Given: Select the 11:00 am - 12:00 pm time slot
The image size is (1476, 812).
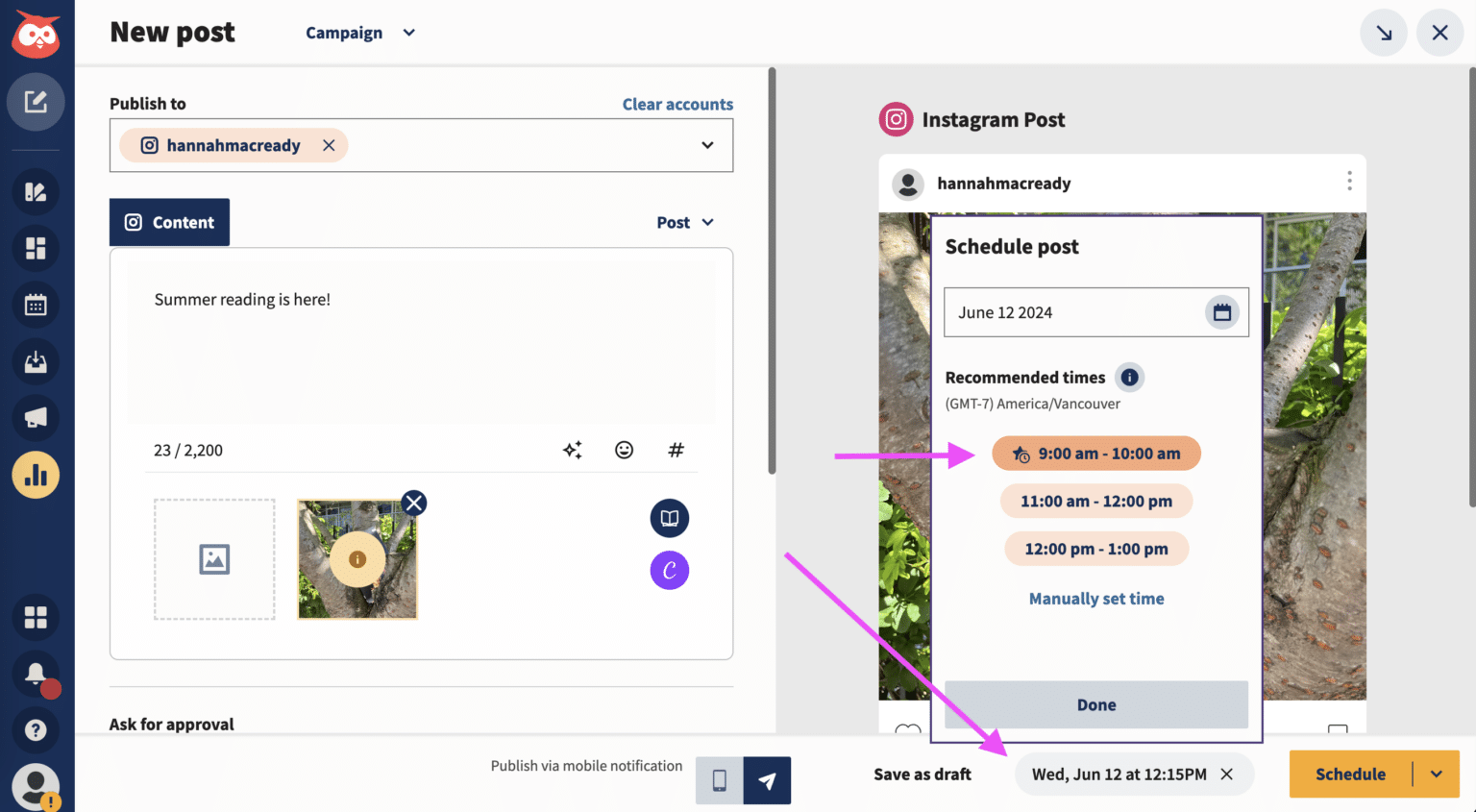Looking at the screenshot, I should click(x=1095, y=501).
